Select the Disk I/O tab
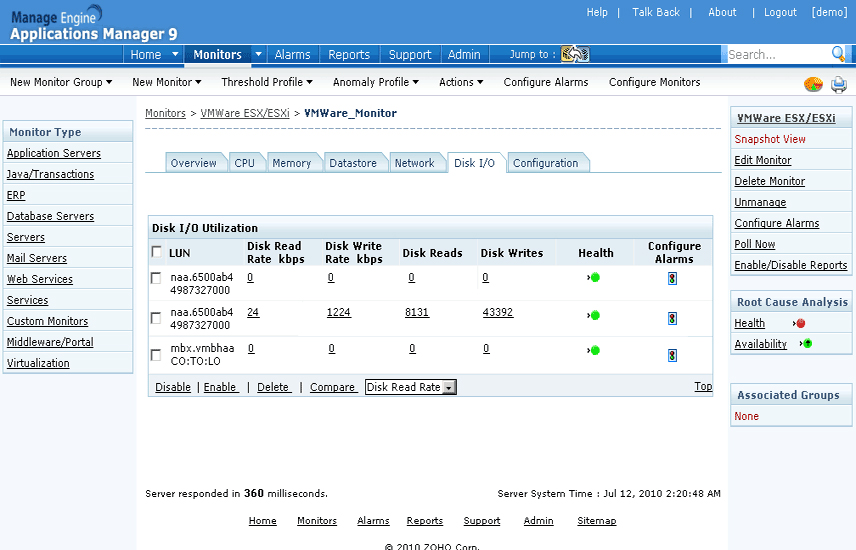The image size is (856, 550). point(474,163)
